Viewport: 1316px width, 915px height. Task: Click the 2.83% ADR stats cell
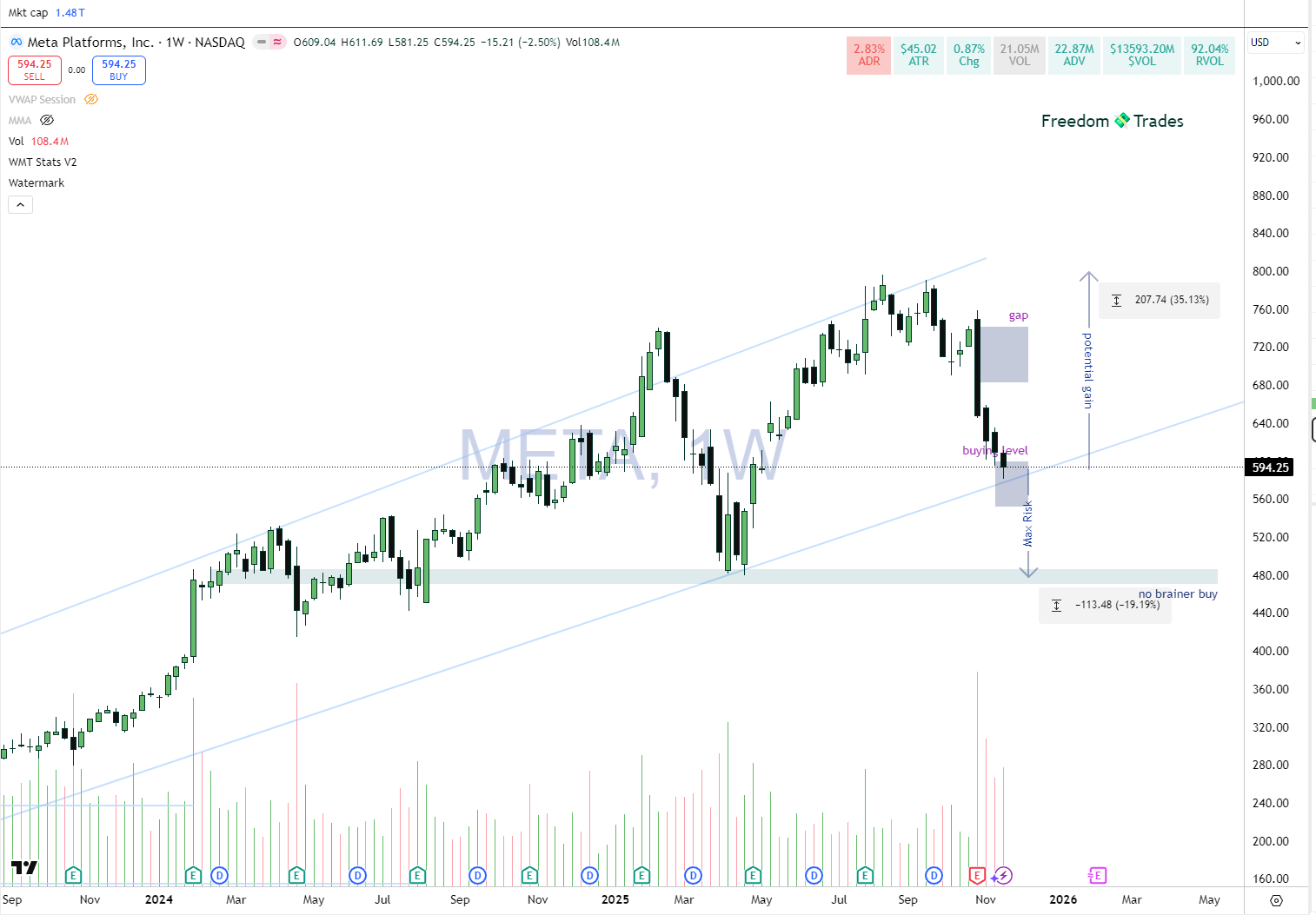(869, 55)
